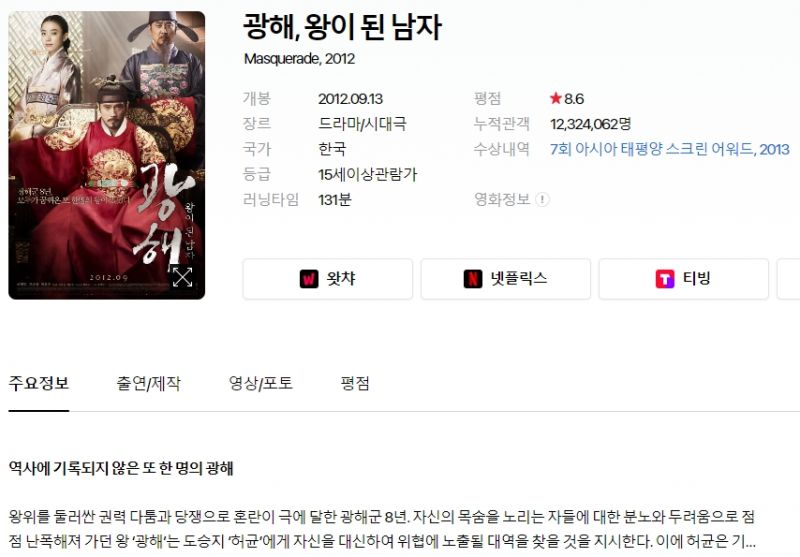This screenshot has width=800, height=557.
Task: Open the Asia Pacific Screen Awards link
Action: click(x=669, y=149)
